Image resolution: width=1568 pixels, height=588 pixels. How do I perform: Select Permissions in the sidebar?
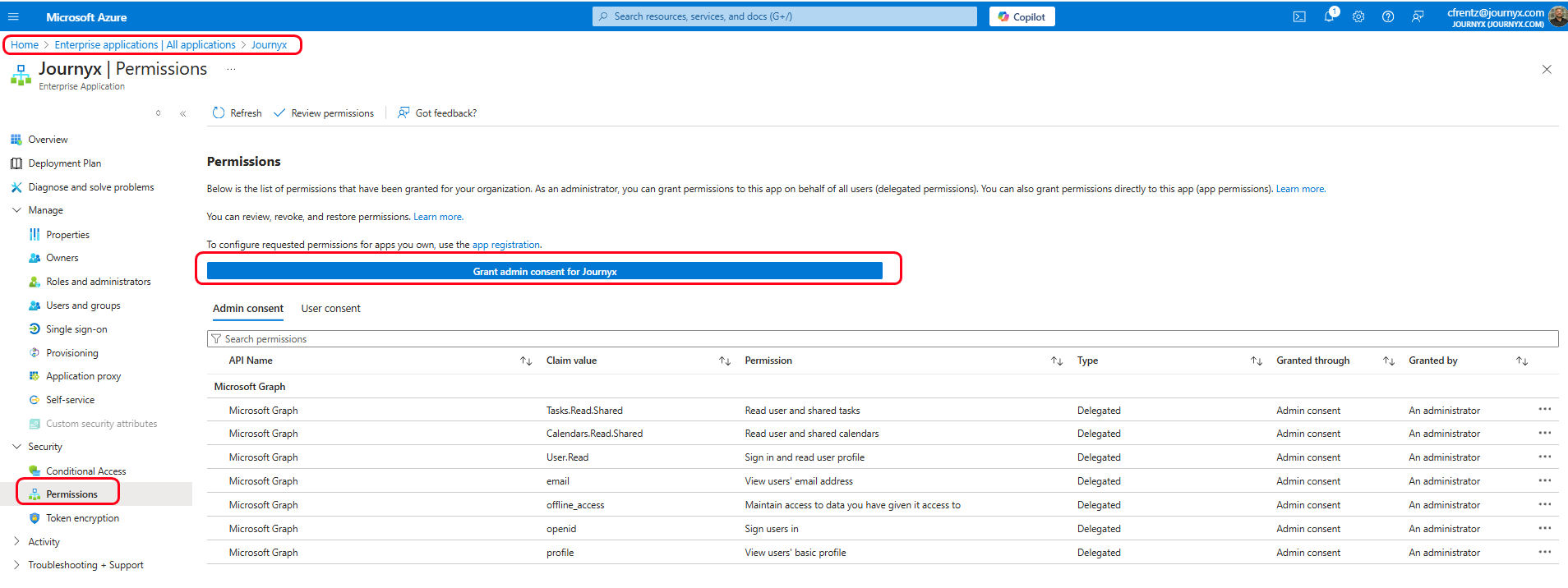(x=71, y=494)
